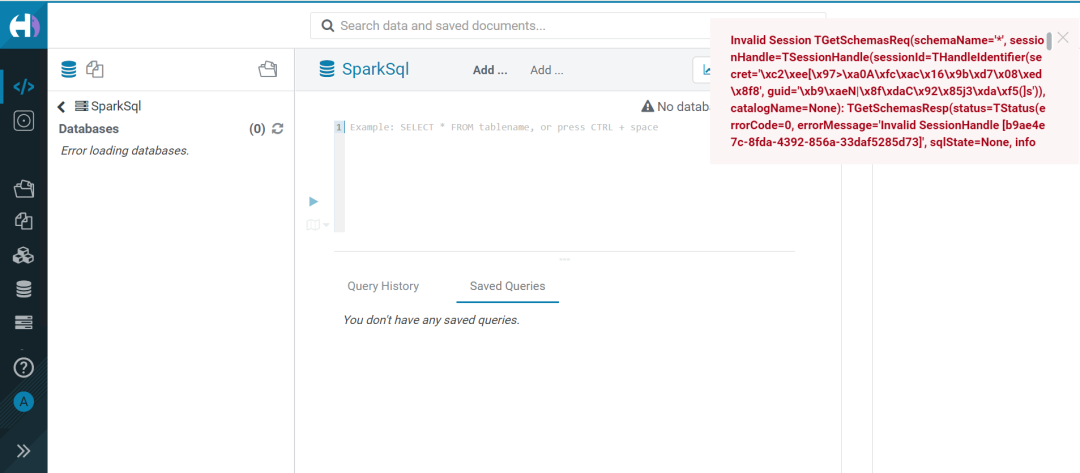Select SparkSql source in assist panel
This screenshot has height=473, width=1080.
[108, 107]
